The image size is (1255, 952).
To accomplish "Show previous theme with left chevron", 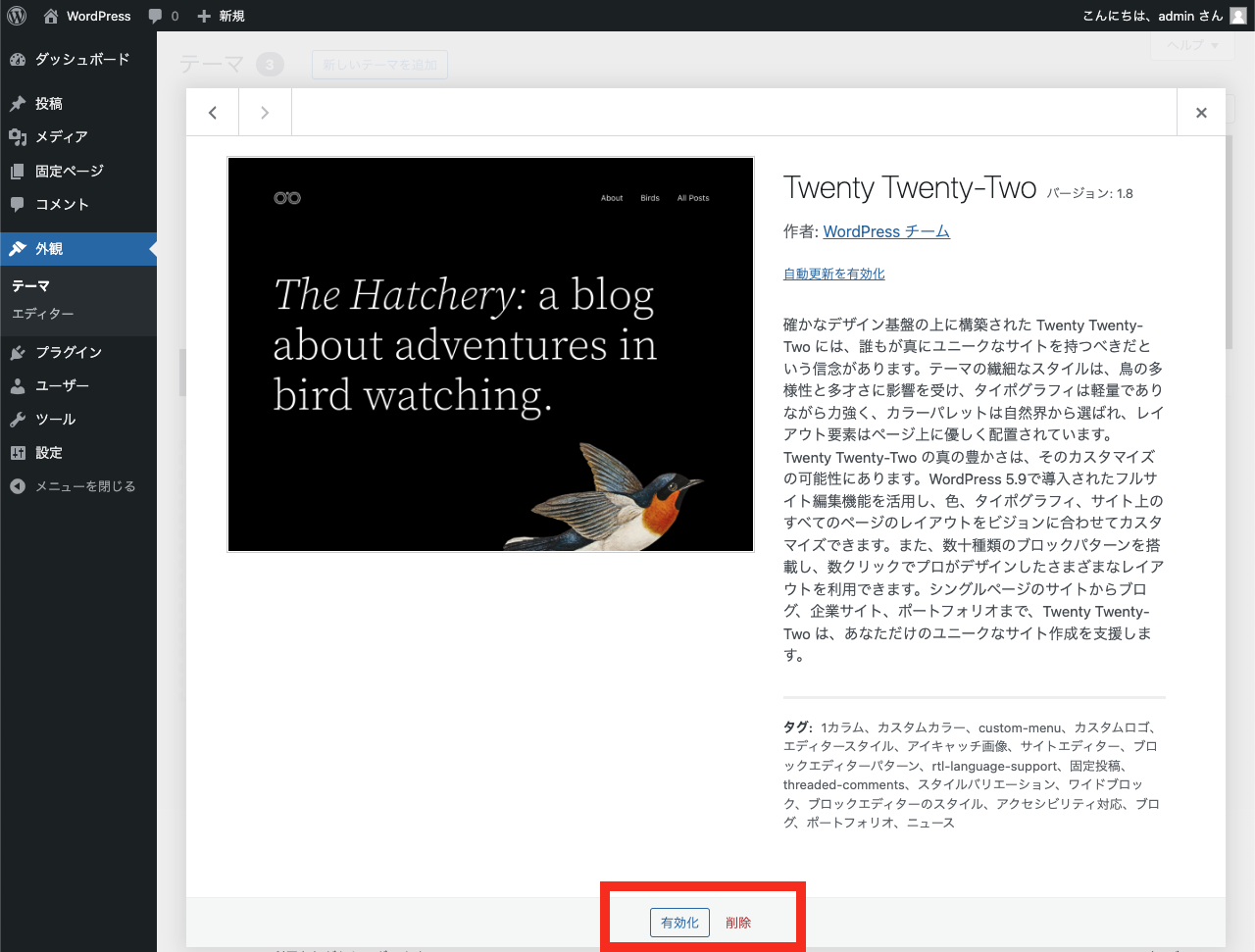I will 213,113.
